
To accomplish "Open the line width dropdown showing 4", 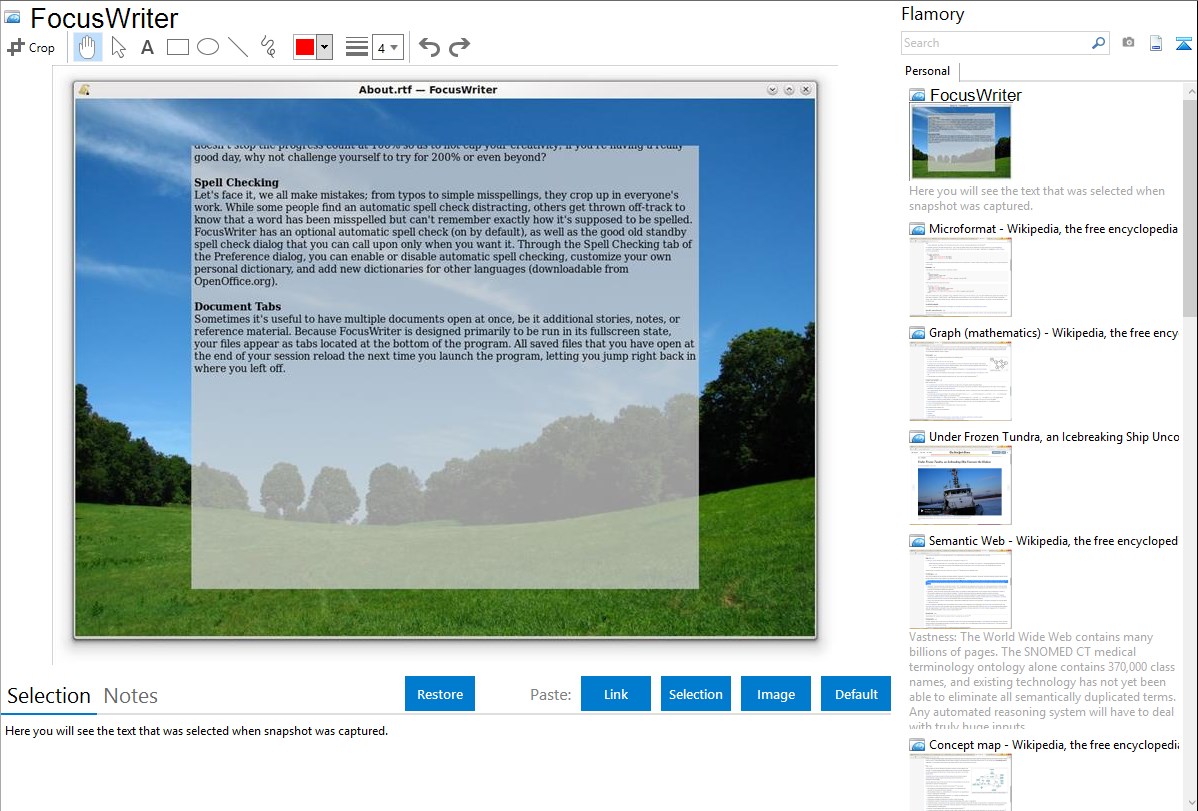I will [x=387, y=47].
